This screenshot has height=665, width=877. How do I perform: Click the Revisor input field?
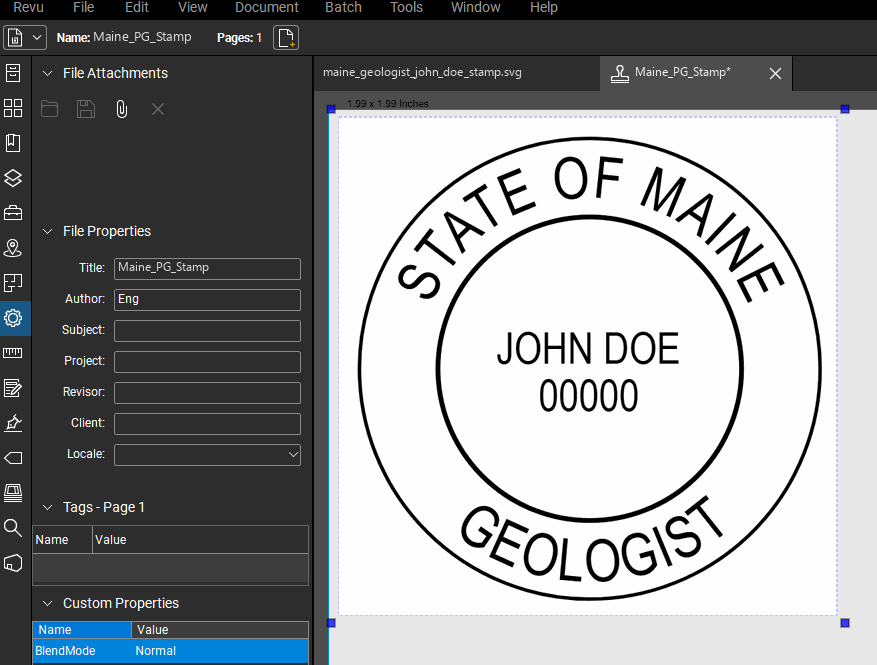point(208,393)
